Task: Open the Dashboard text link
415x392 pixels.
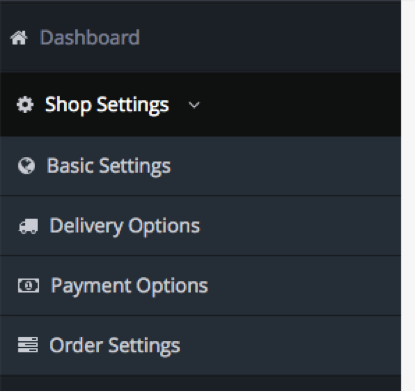Action: click(x=90, y=37)
